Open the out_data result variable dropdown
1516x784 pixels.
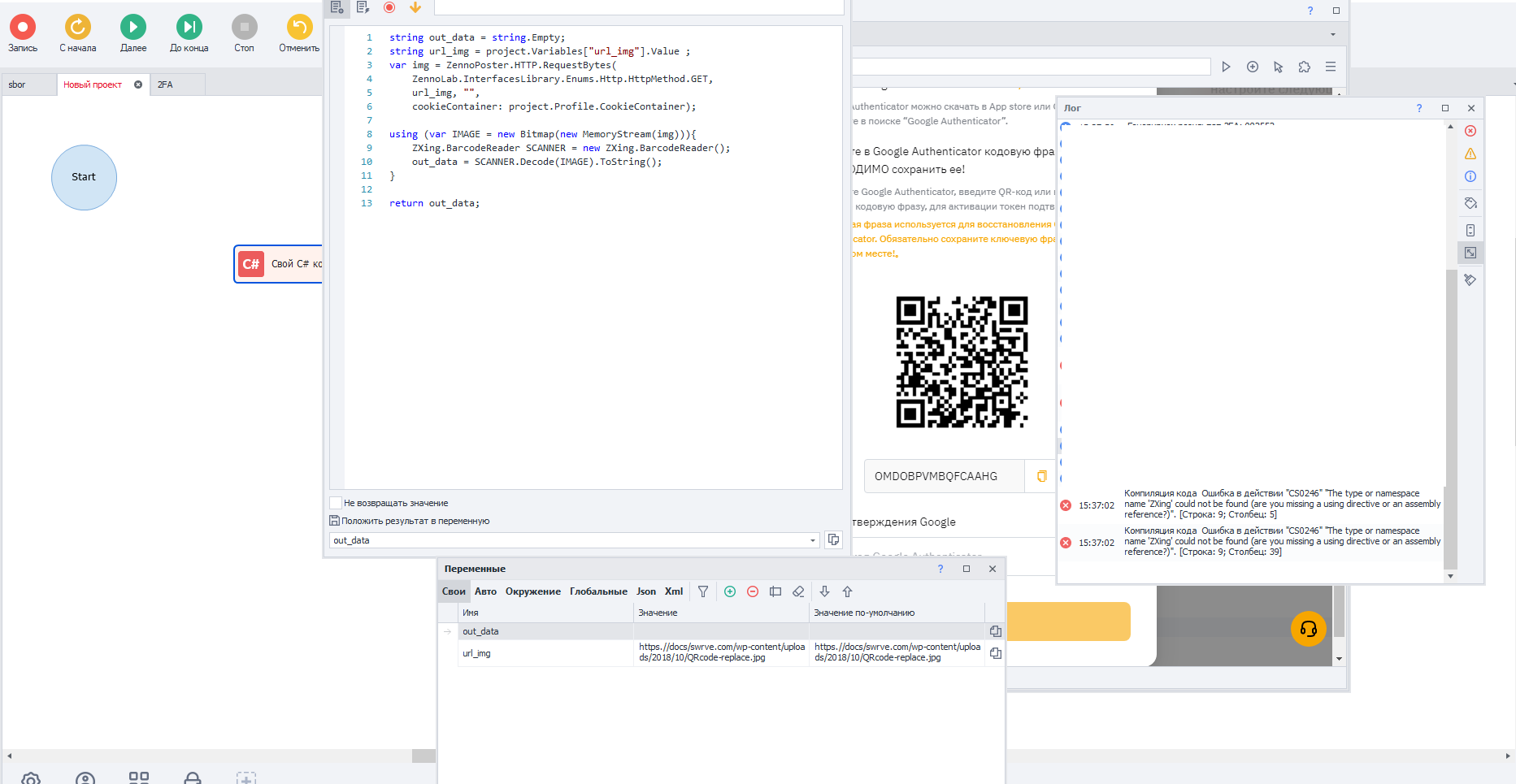tap(812, 540)
